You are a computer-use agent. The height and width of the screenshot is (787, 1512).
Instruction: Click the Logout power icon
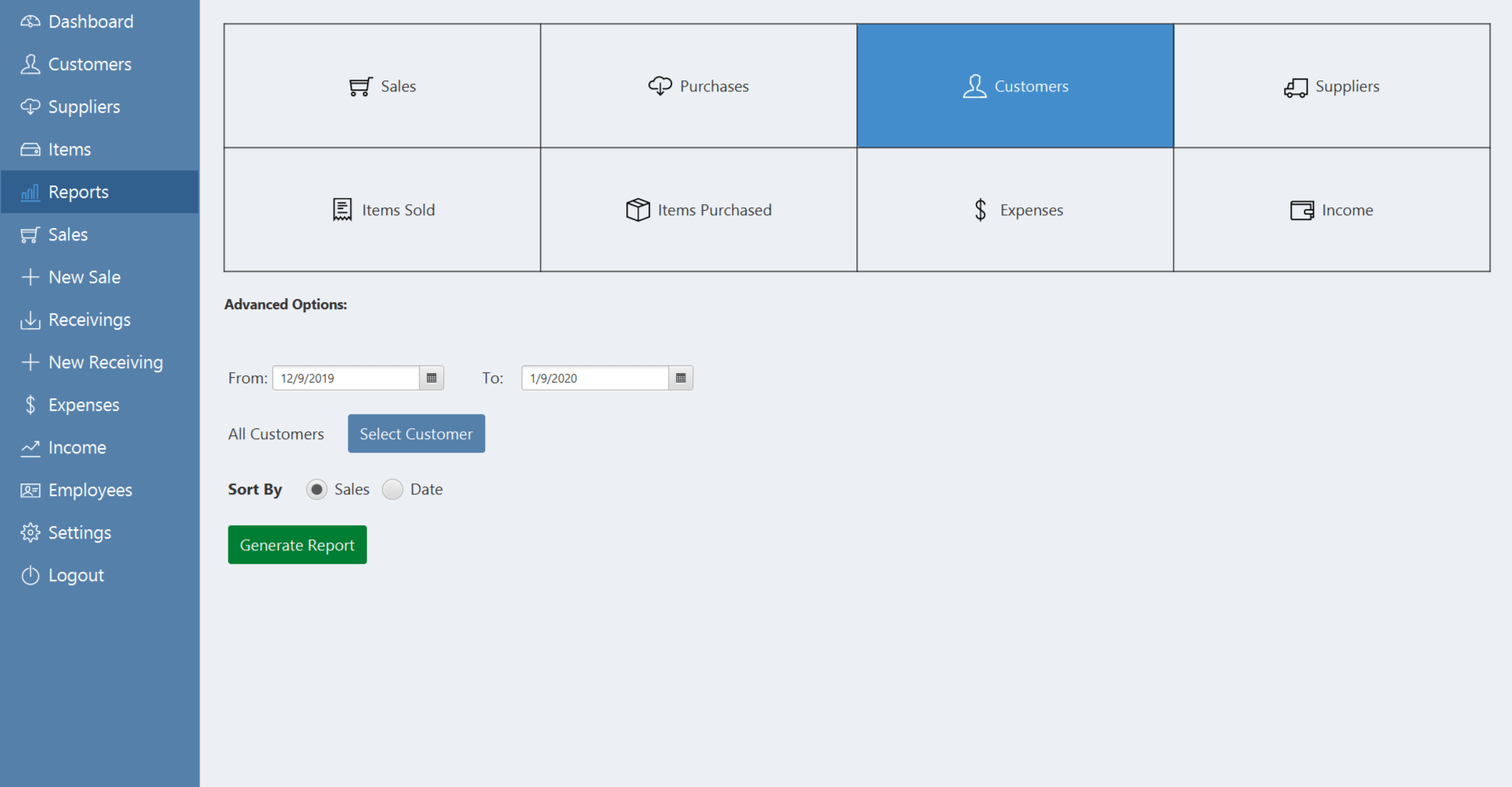click(x=30, y=576)
